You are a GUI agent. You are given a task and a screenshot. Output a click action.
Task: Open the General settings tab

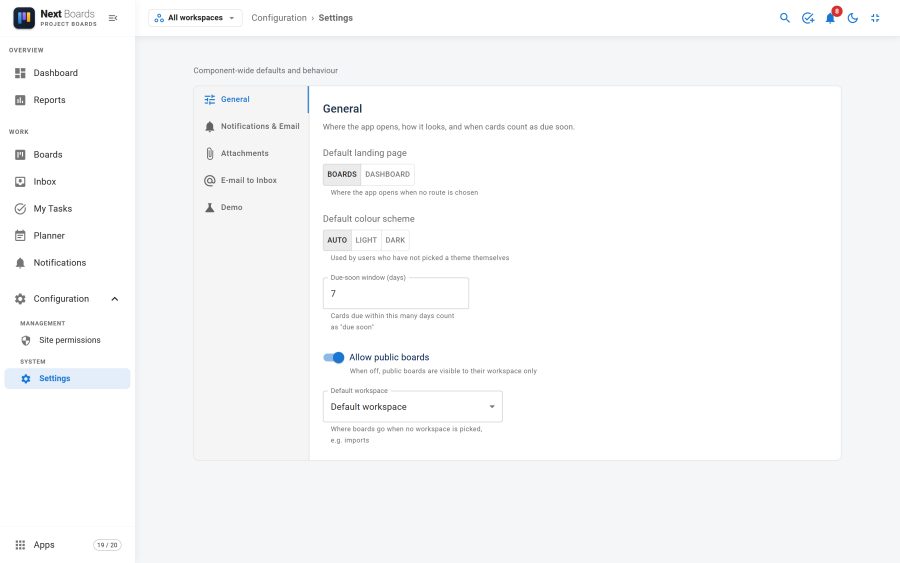click(x=251, y=99)
